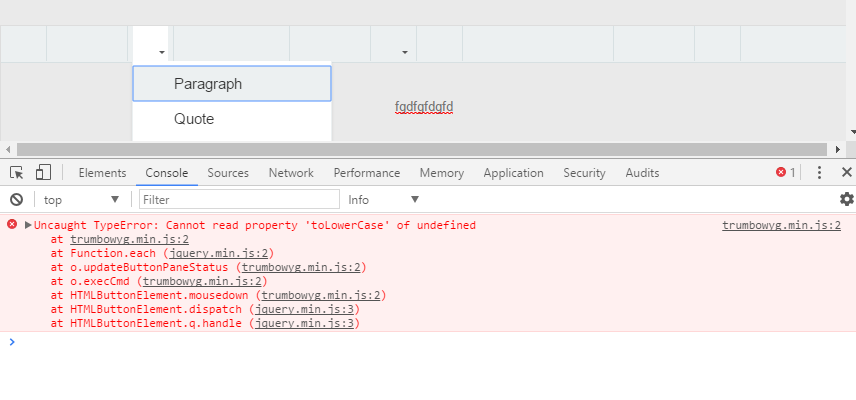Open the 'top' execution context dropdown
Viewport: 856px width, 400px height.
click(81, 200)
